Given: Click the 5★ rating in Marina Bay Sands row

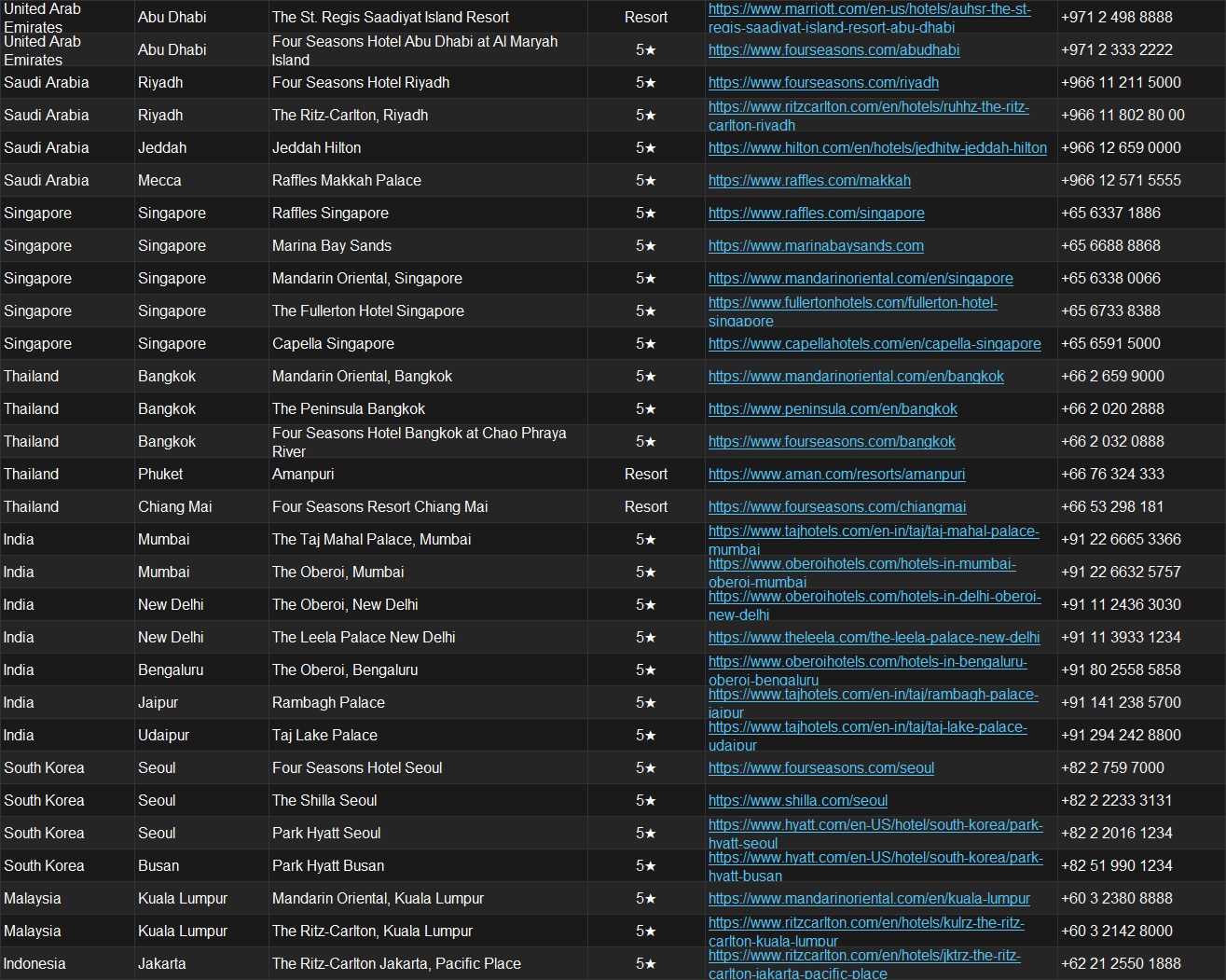Looking at the screenshot, I should [646, 246].
